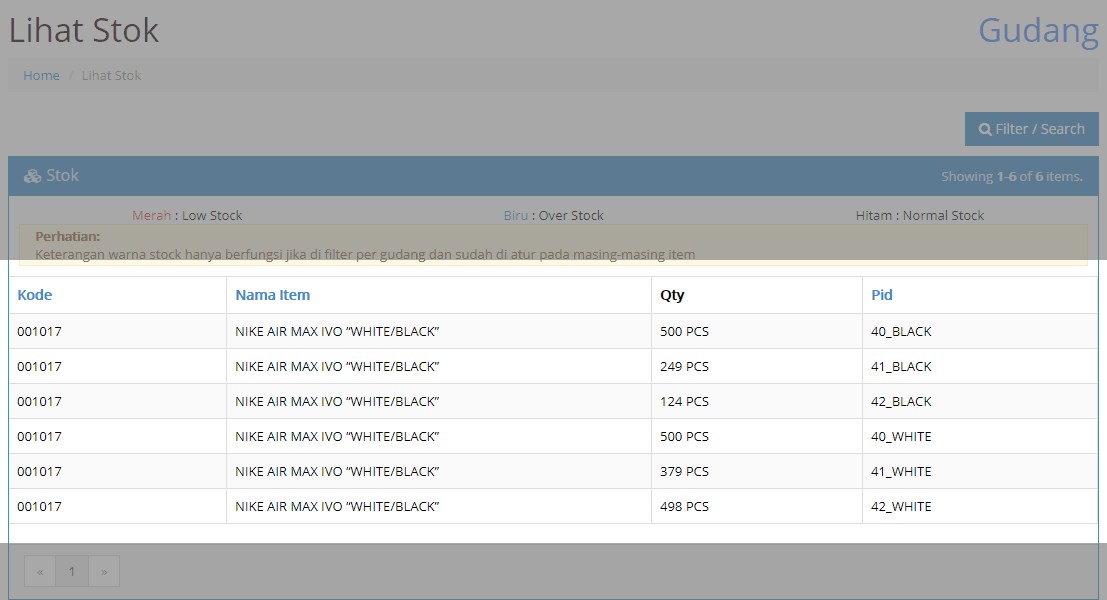The image size is (1107, 600).
Task: Go to next page arrow »
Action: tap(104, 571)
